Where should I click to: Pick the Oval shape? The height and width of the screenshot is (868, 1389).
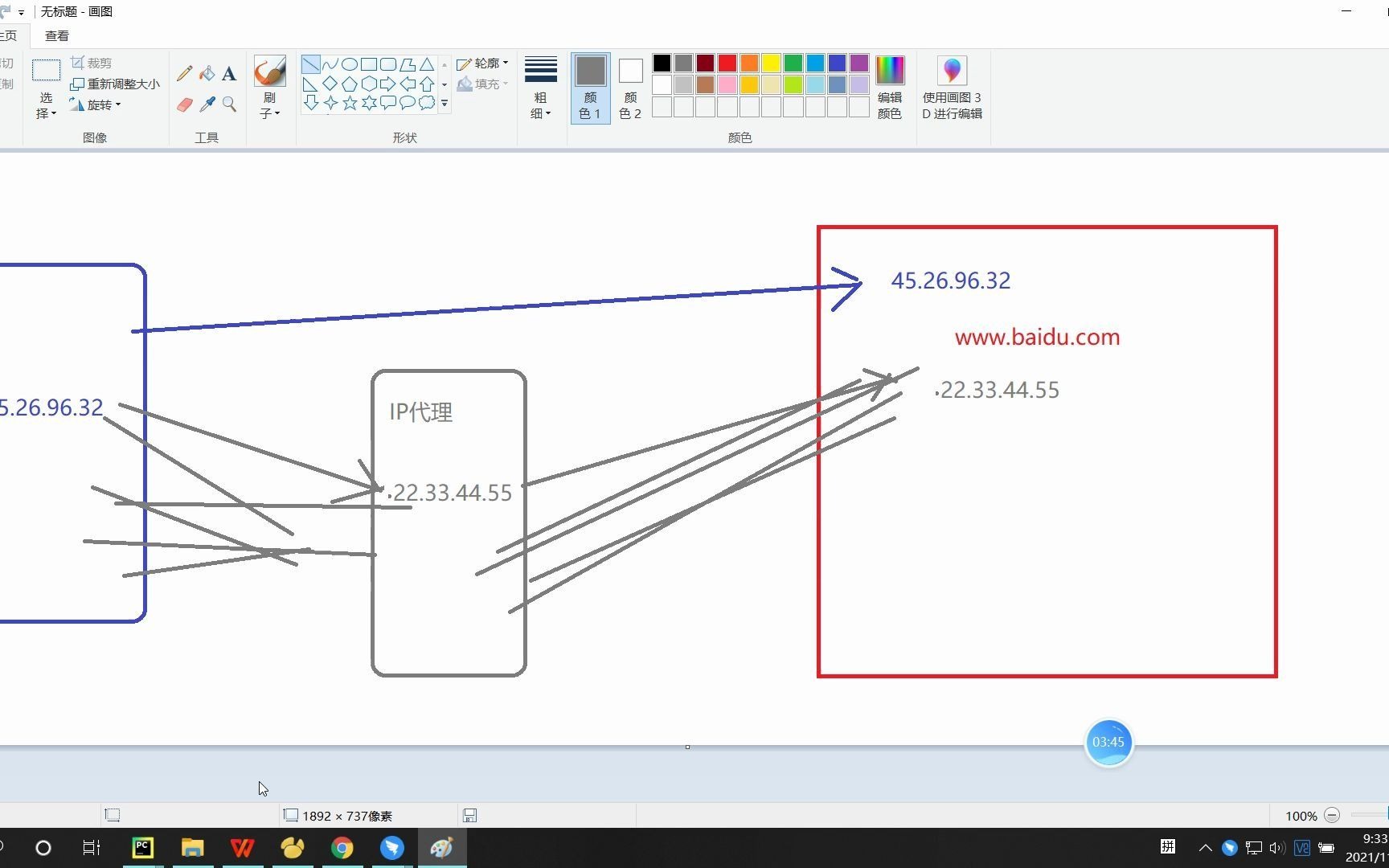pyautogui.click(x=350, y=64)
